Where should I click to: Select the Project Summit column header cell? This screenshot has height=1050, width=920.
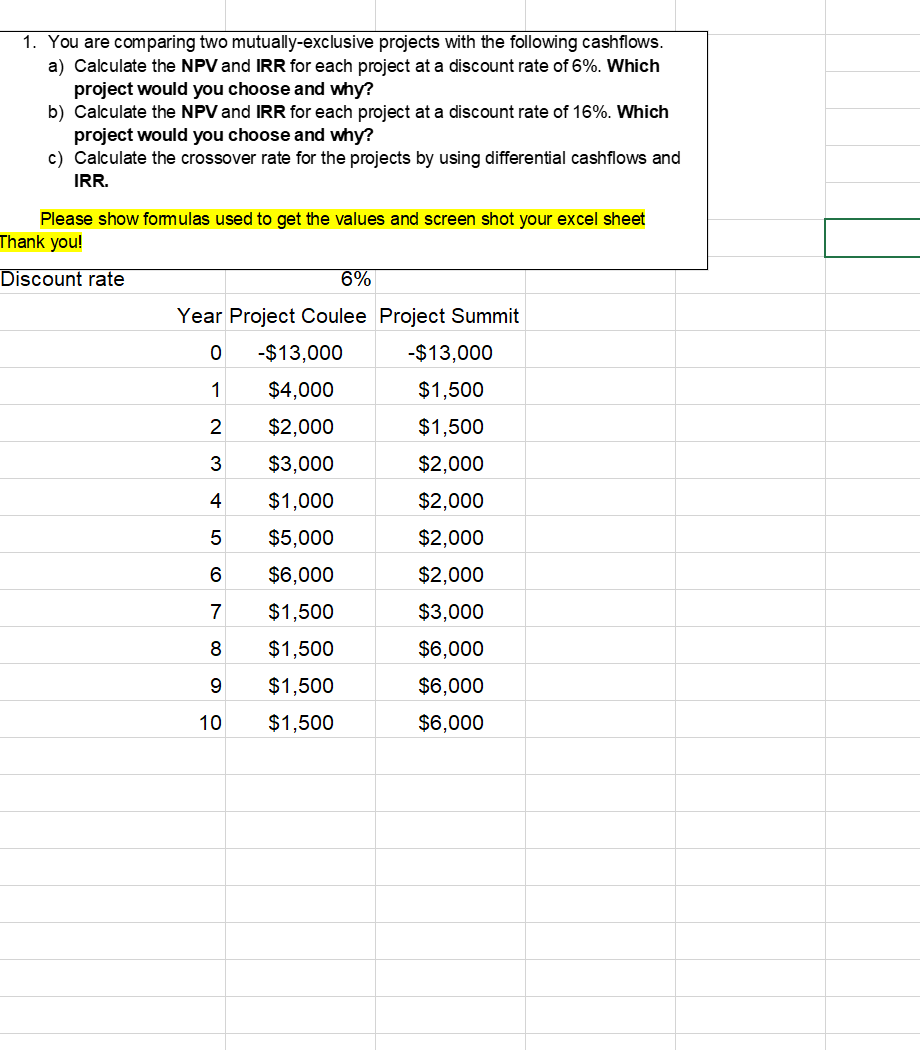(449, 316)
